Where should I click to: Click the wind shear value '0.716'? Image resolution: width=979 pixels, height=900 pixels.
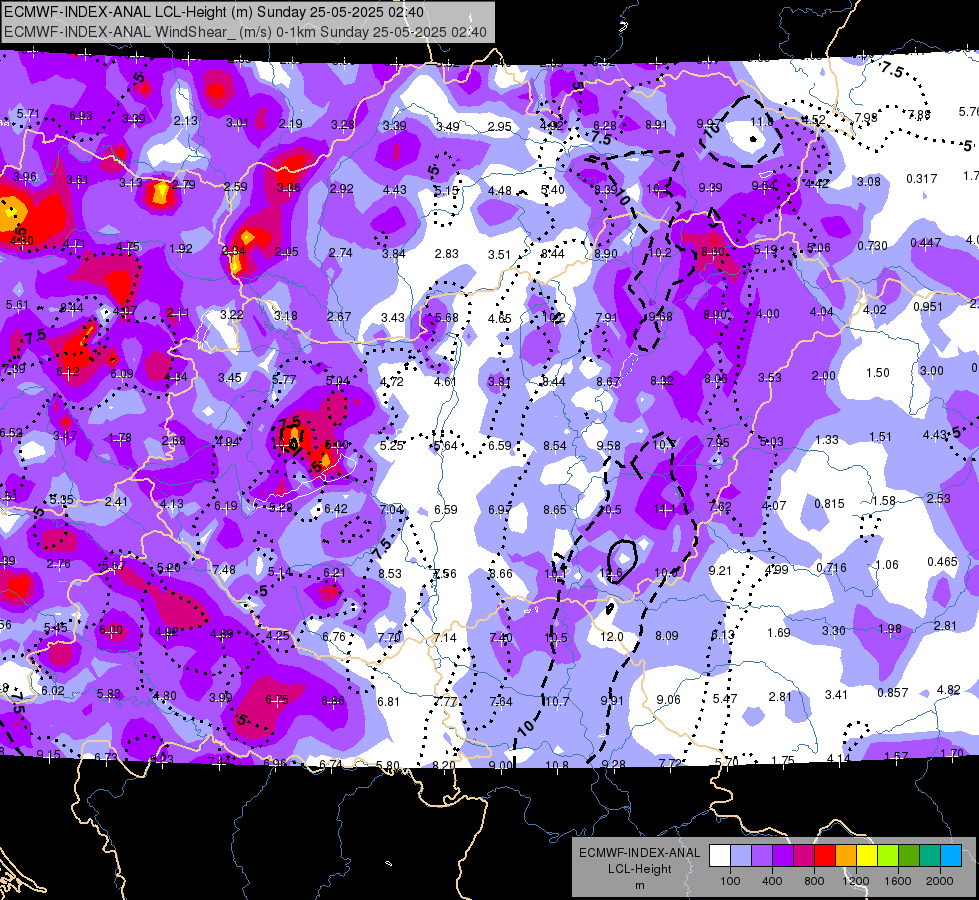coord(831,568)
